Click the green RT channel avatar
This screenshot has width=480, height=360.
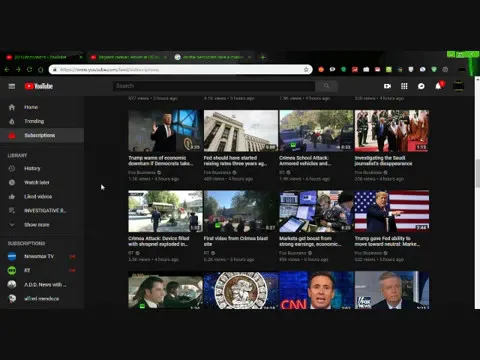click(12, 270)
